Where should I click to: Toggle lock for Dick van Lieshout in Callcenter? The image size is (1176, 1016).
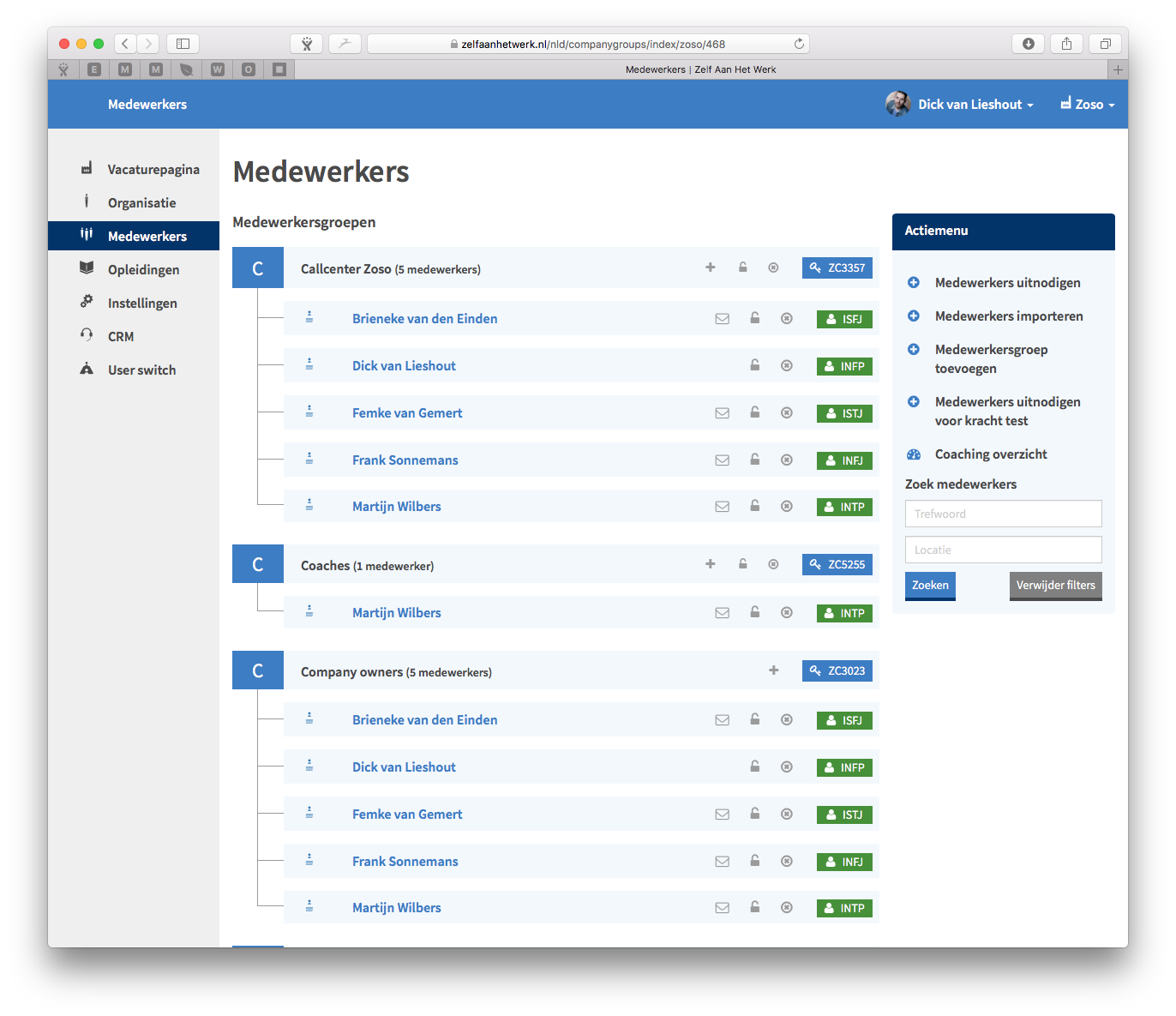coord(755,365)
